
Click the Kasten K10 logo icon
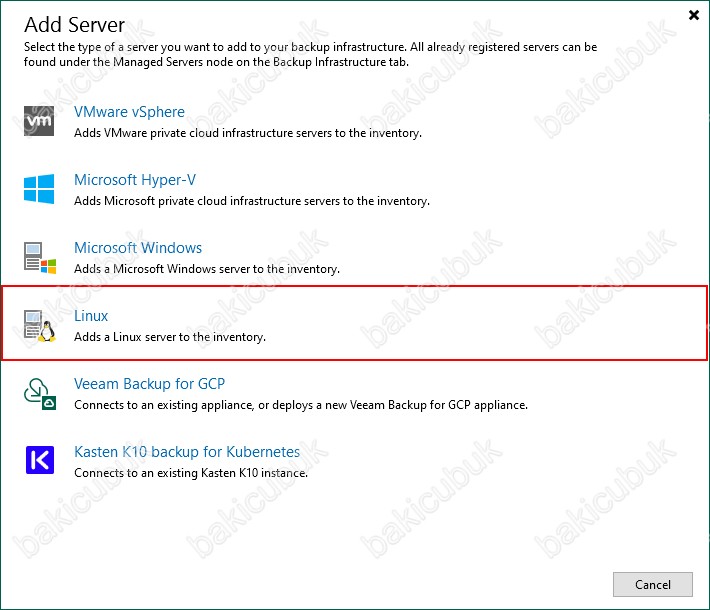40,460
